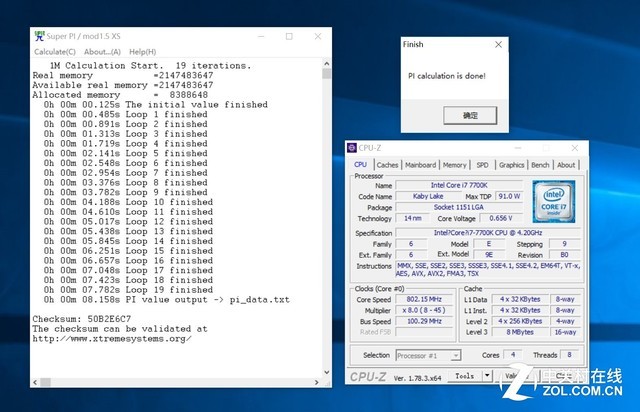Switch to the Mainboard tab in CPU-Z

[420, 165]
